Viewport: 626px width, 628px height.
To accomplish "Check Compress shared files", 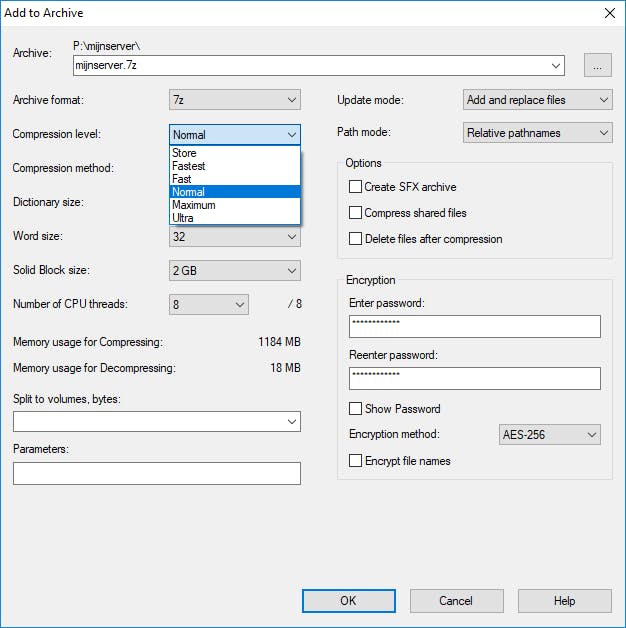I will tap(355, 213).
